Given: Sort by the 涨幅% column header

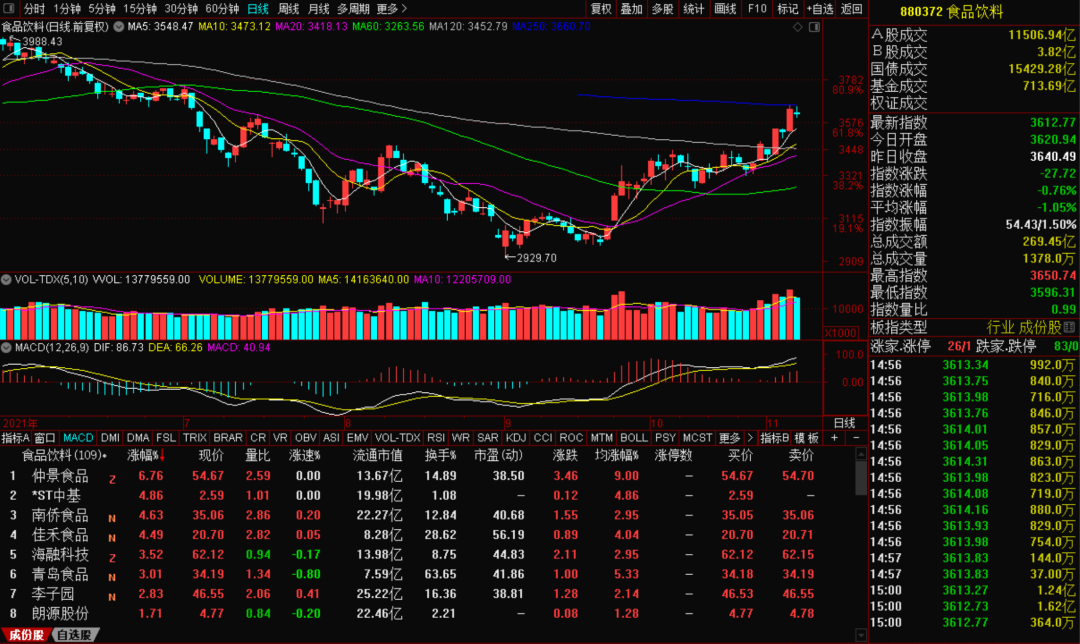Looking at the screenshot, I should click(x=146, y=456).
